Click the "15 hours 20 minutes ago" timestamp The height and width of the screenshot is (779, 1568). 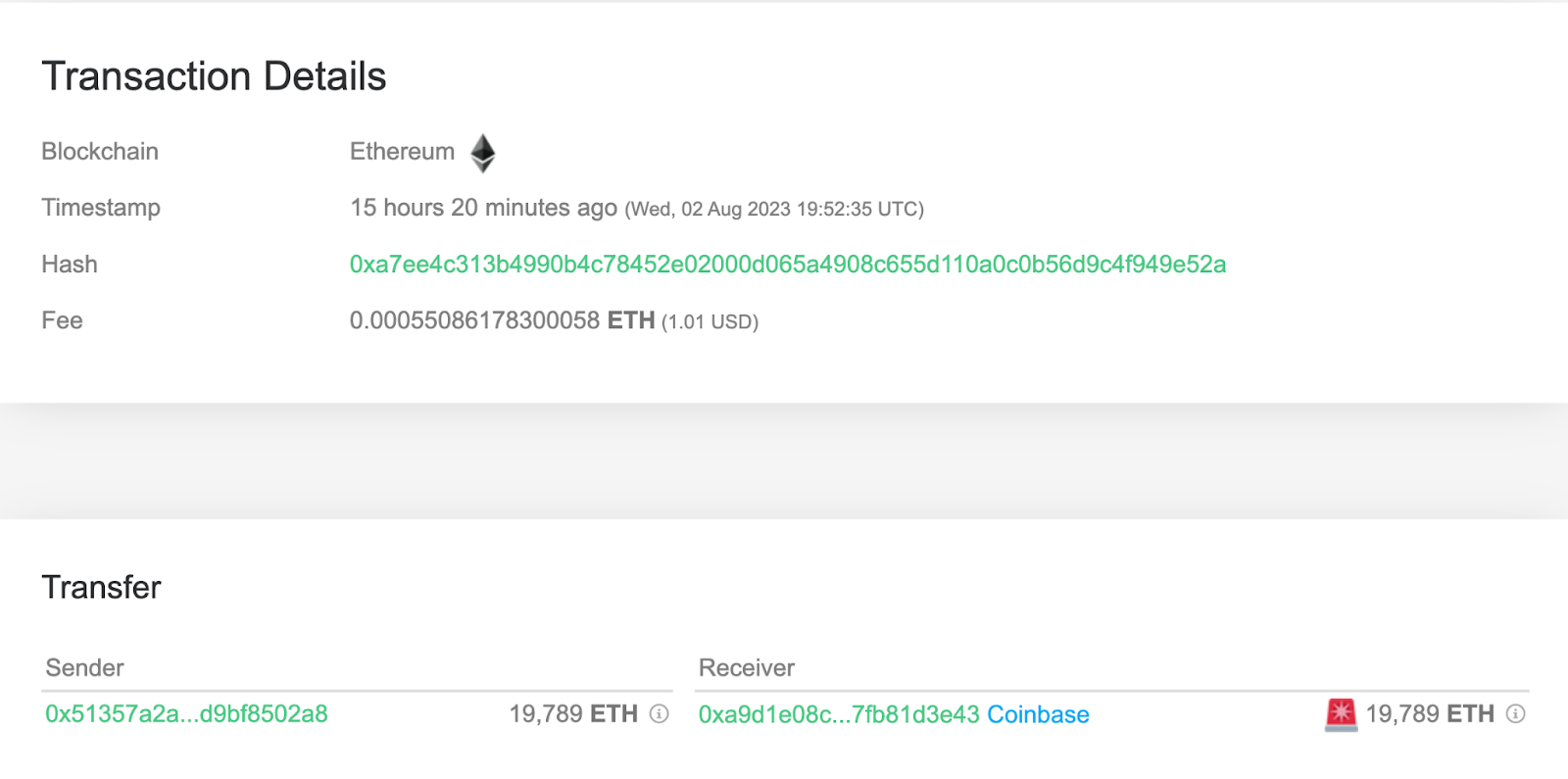coord(483,208)
